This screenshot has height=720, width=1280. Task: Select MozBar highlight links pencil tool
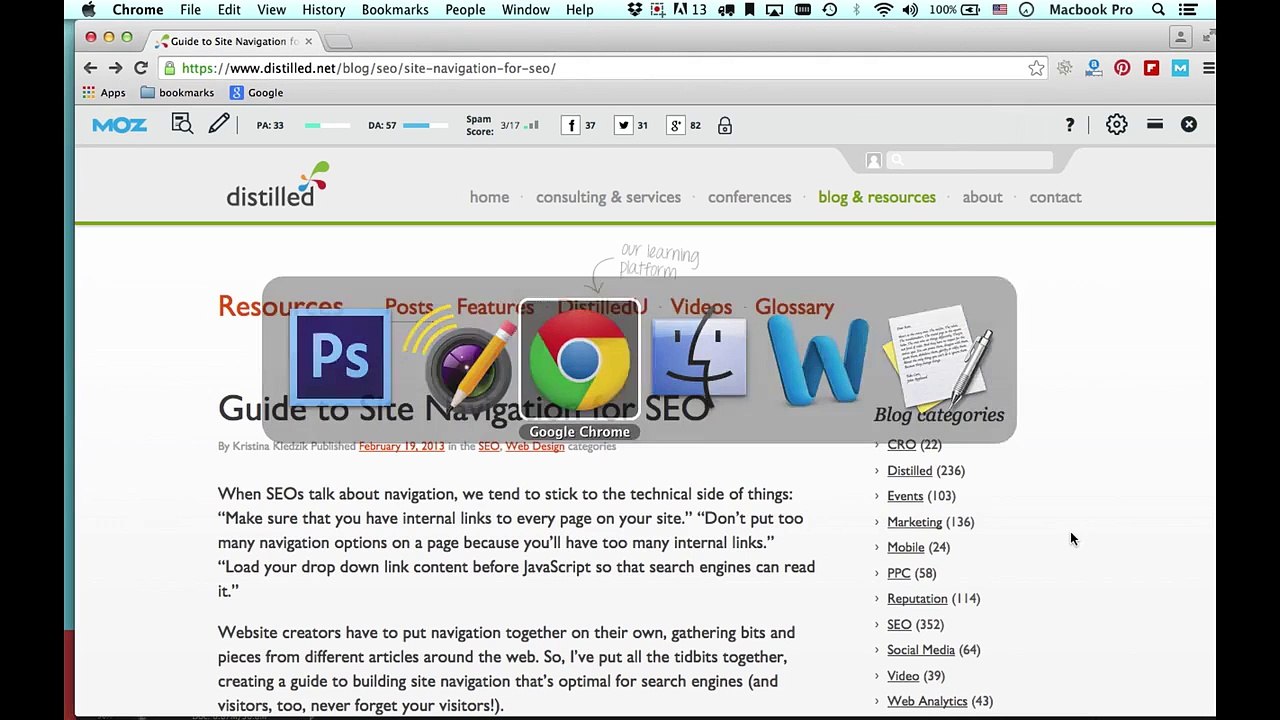(219, 125)
